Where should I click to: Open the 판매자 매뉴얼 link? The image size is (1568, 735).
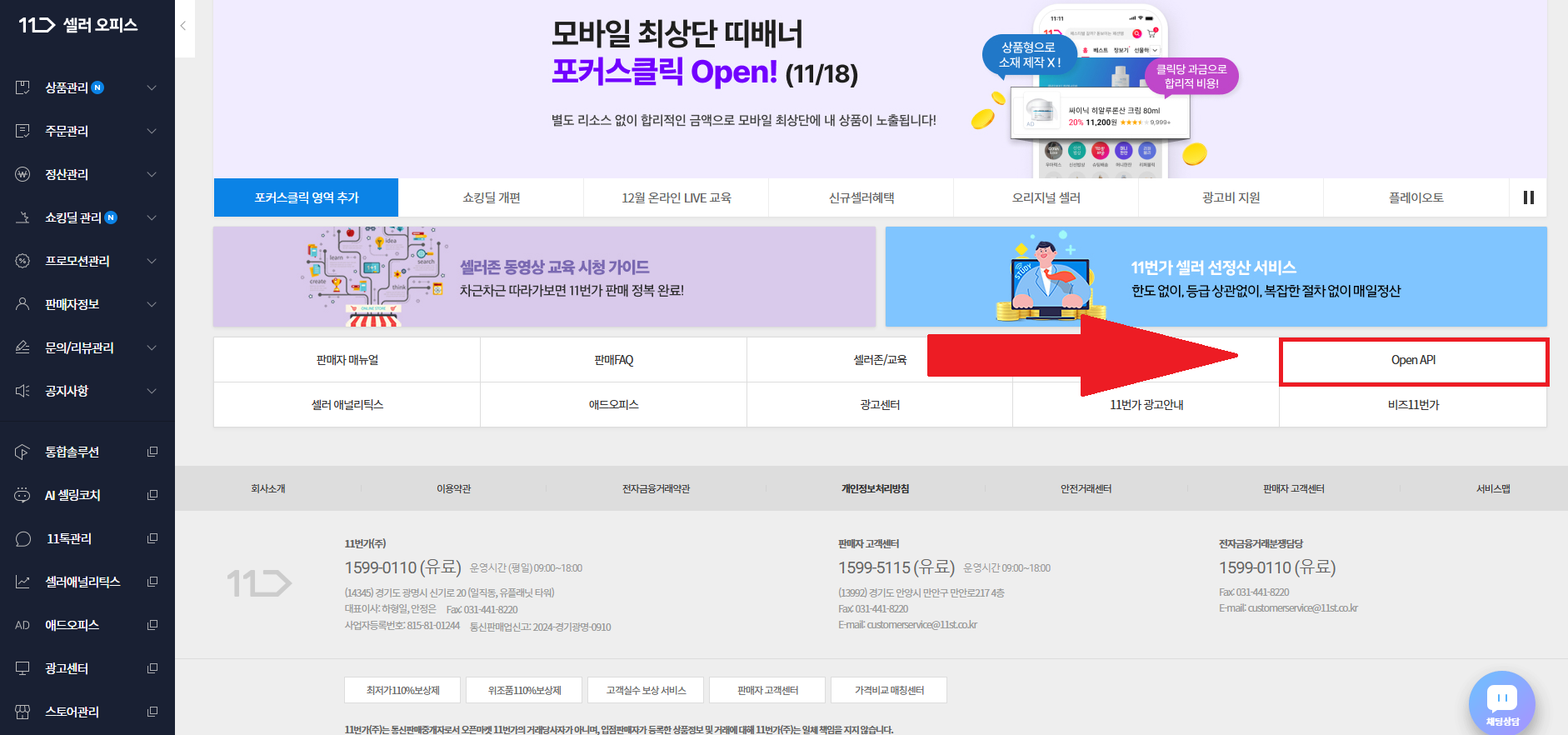pos(347,360)
